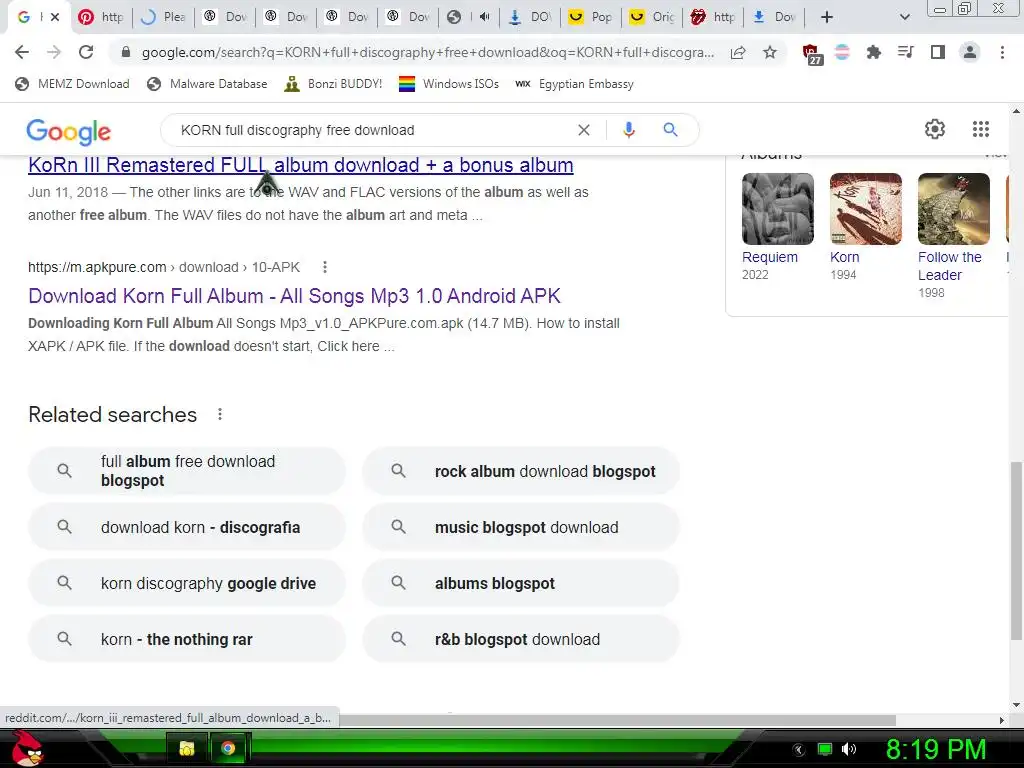Click the search query input field

pyautogui.click(x=372, y=130)
